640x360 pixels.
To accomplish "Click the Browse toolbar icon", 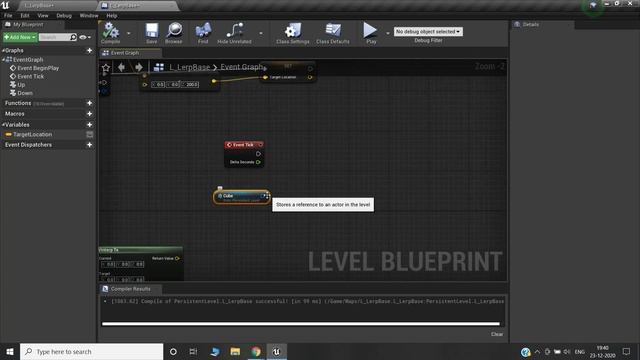I will (174, 33).
